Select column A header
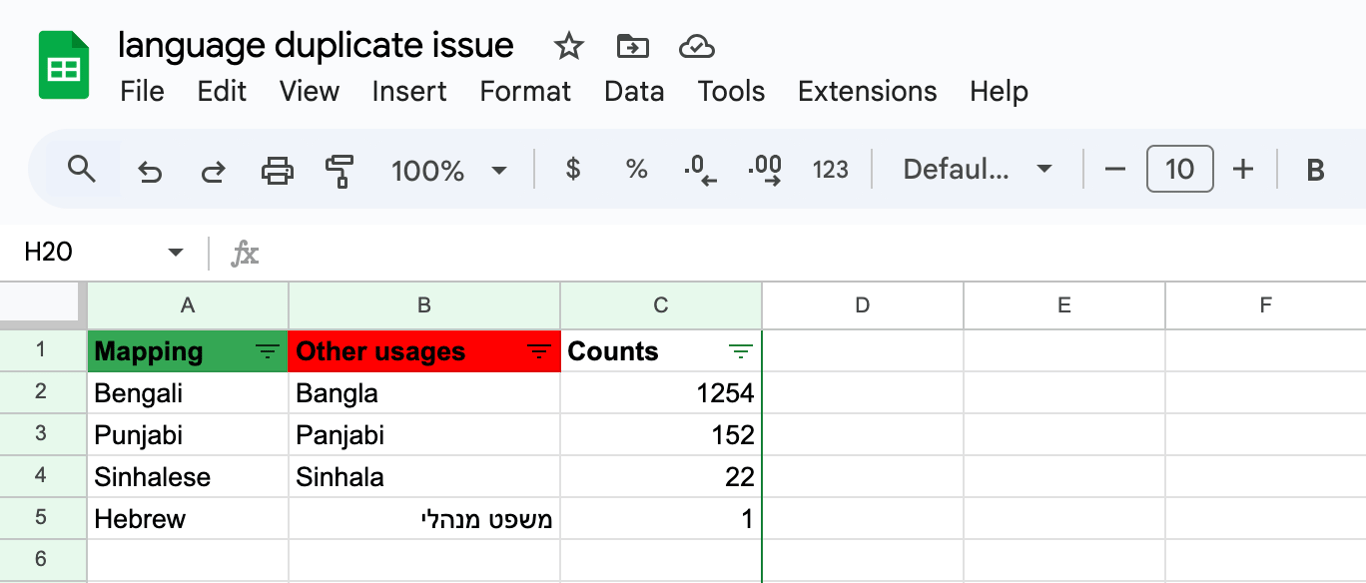1366x583 pixels. click(x=188, y=306)
